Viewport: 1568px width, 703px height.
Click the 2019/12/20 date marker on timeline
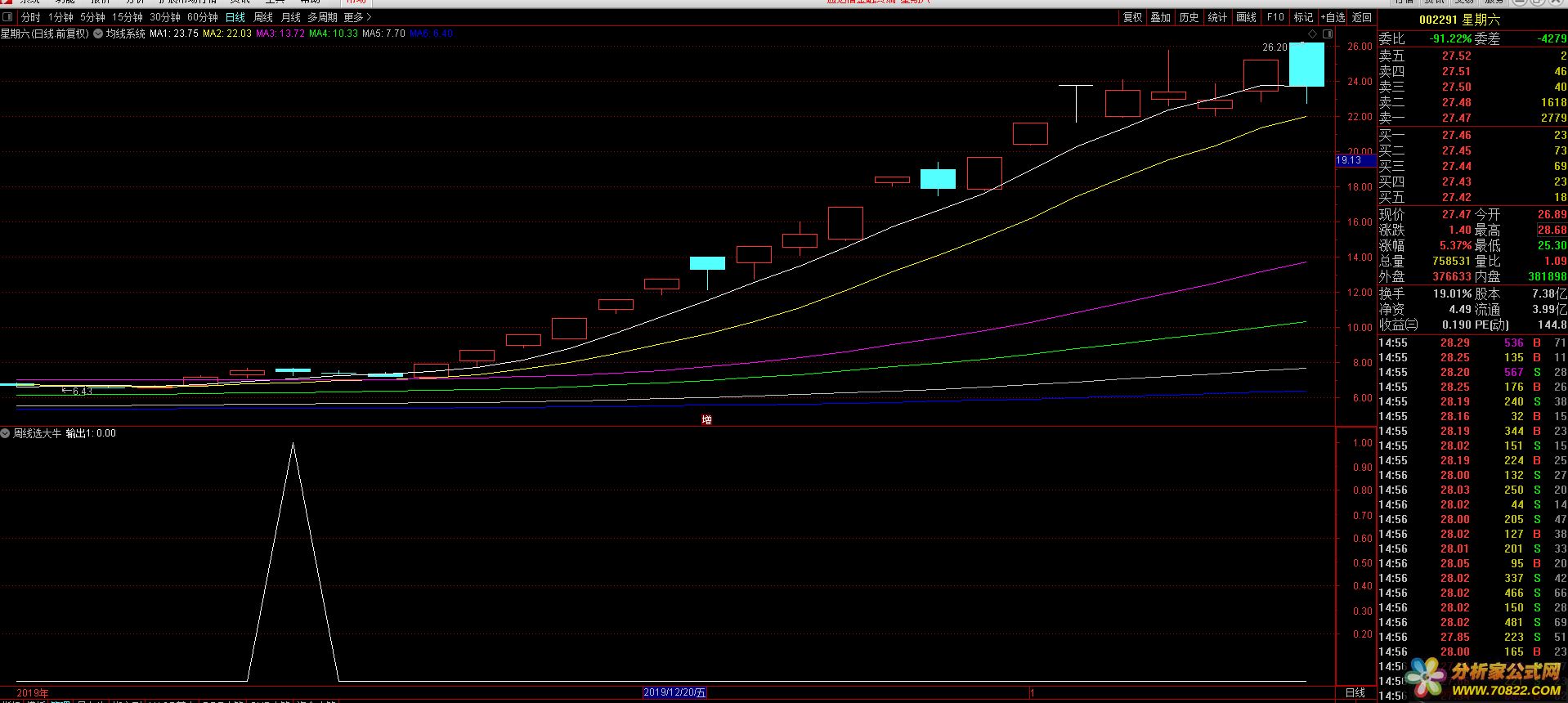[x=674, y=692]
